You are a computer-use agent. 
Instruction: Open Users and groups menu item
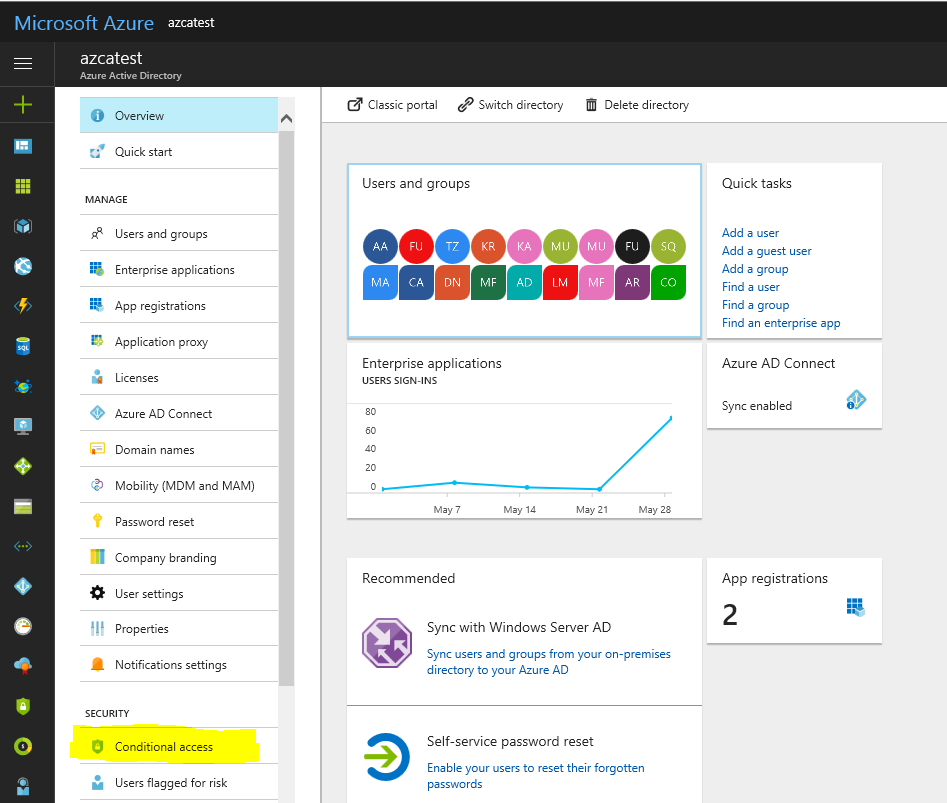179,234
